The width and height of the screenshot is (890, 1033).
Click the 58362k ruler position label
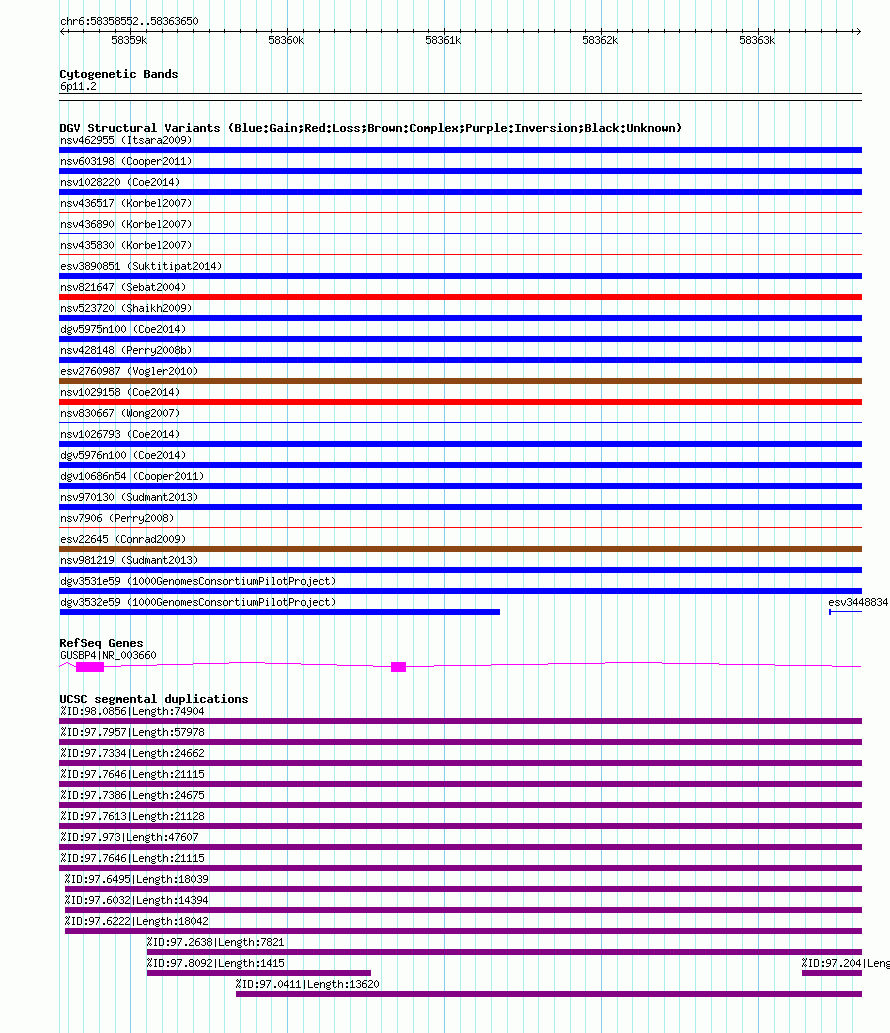point(600,40)
